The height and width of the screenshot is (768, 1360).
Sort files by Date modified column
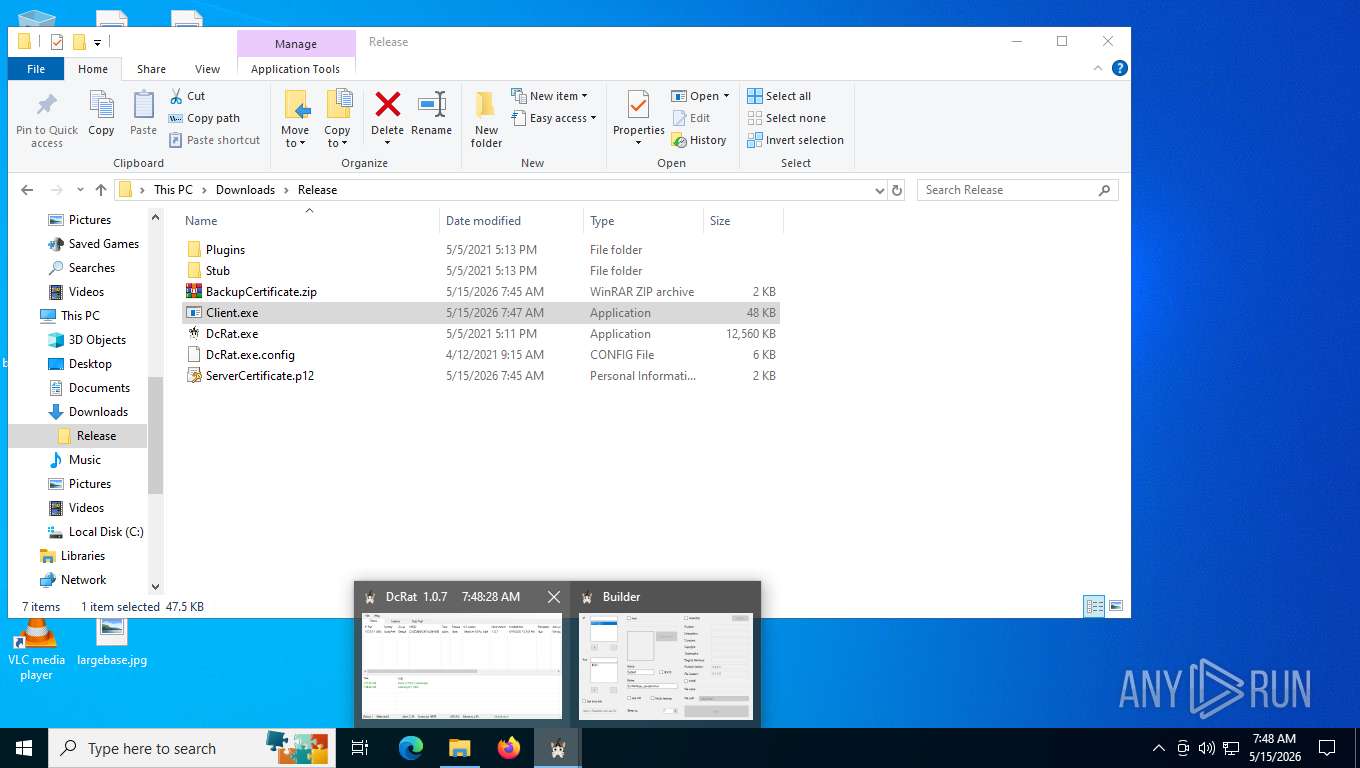click(511, 221)
